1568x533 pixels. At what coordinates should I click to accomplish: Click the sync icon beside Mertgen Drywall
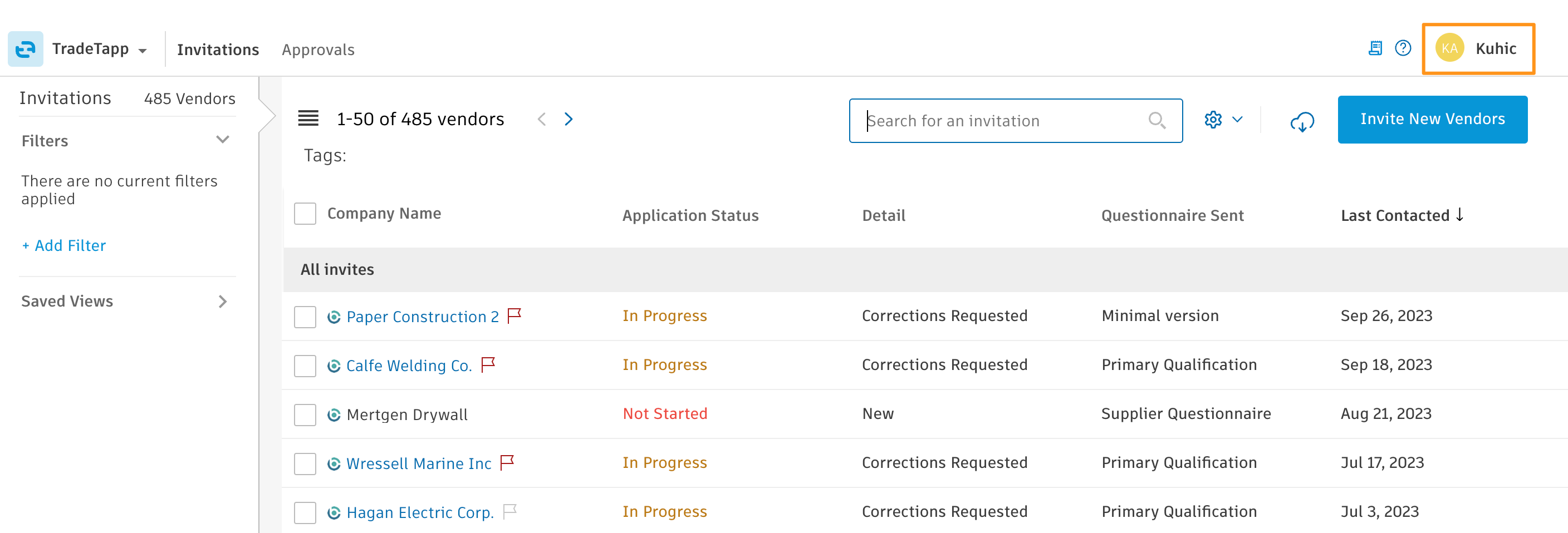334,415
